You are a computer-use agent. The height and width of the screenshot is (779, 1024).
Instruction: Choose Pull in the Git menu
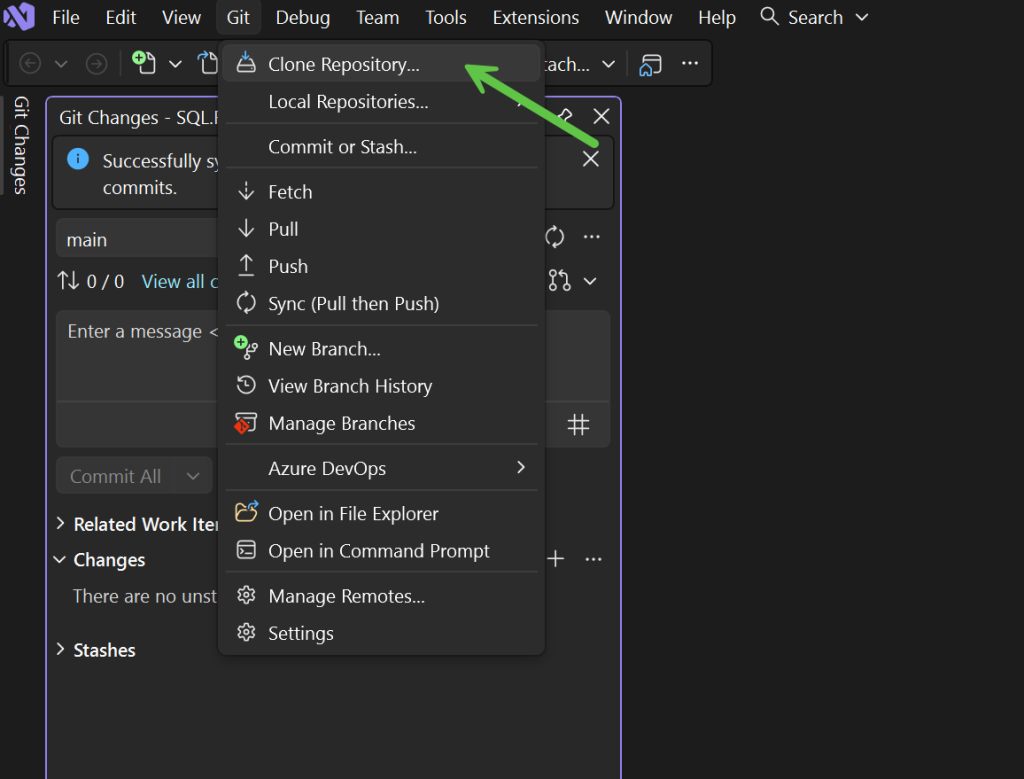(381, 229)
